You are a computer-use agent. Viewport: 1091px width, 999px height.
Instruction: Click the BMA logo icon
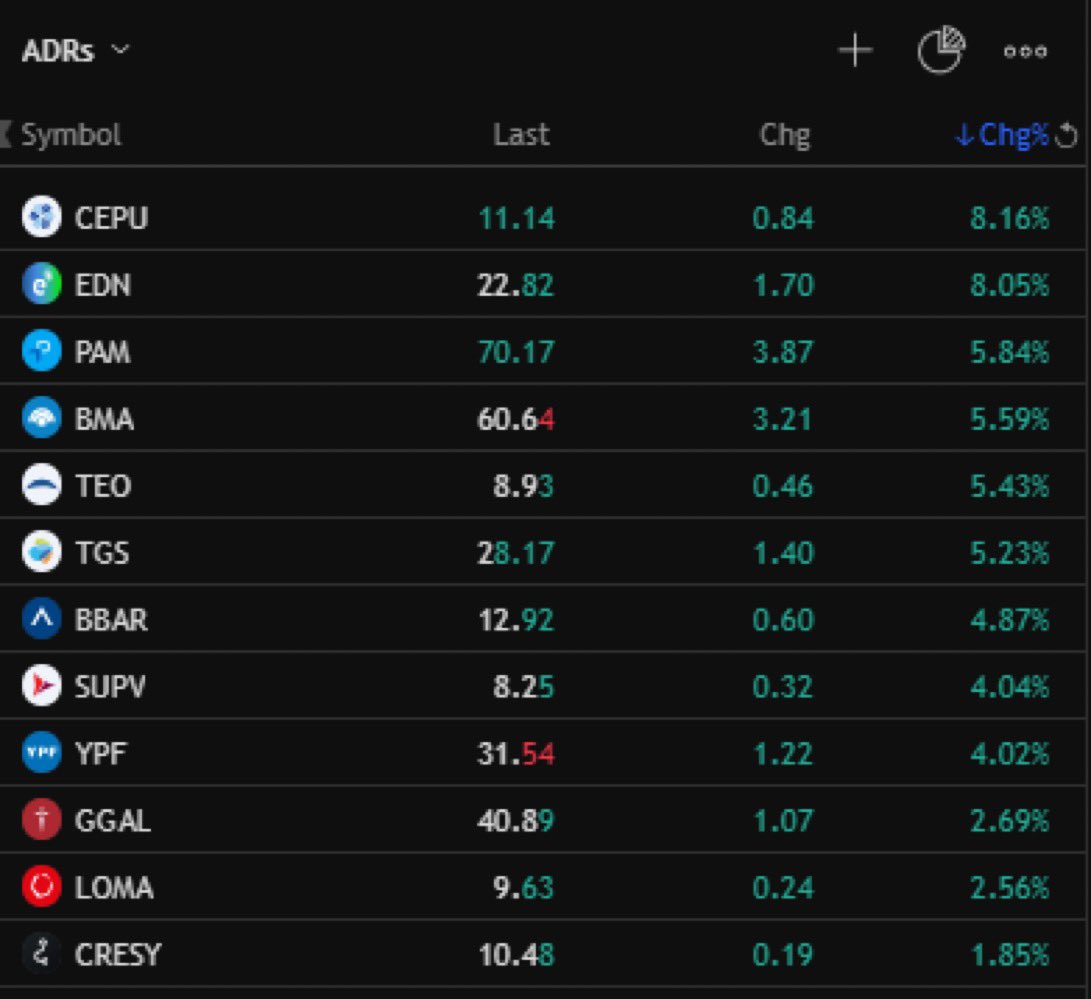pos(42,418)
